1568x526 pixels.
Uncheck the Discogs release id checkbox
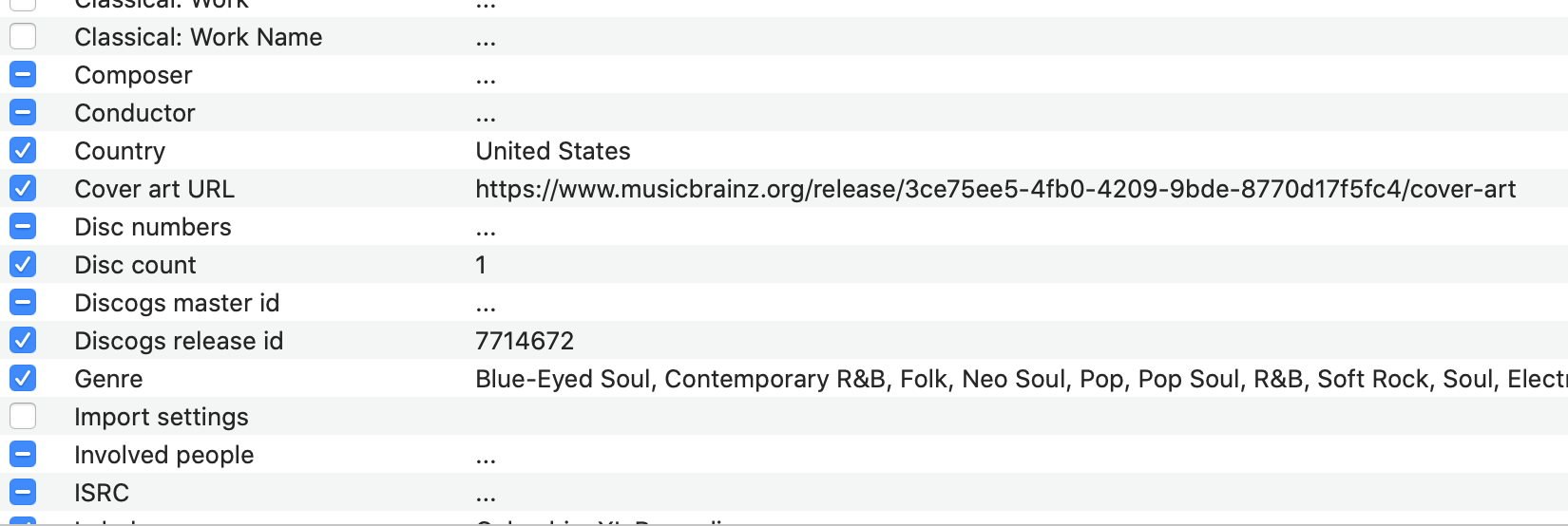point(23,341)
